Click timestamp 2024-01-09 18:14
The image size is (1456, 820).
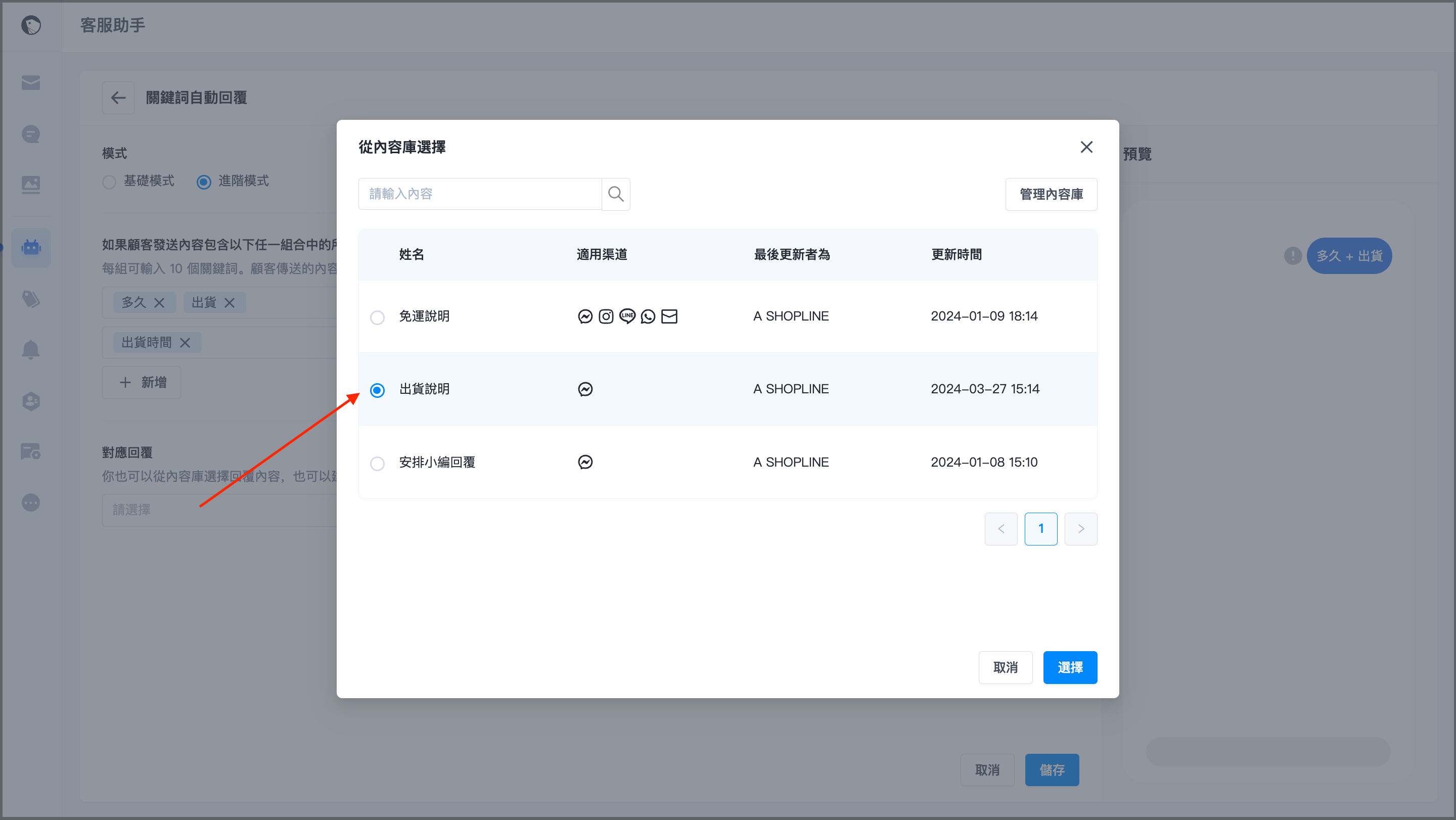(984, 316)
